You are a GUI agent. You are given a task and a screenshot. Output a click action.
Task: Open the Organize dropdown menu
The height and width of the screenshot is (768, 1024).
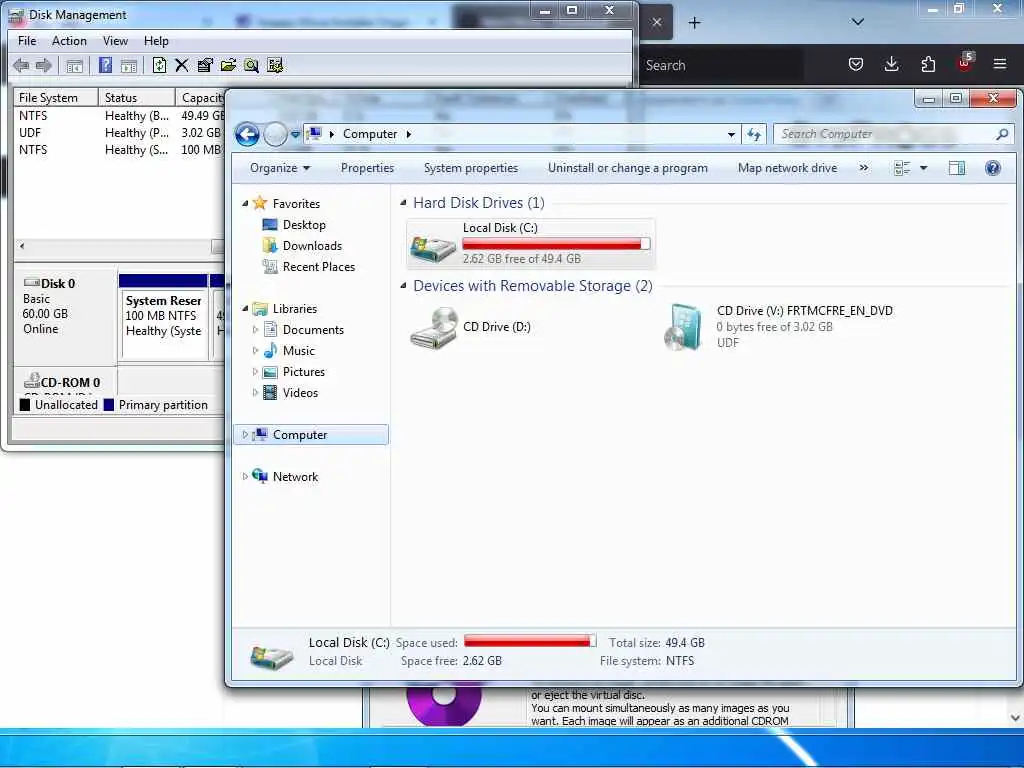(x=280, y=168)
